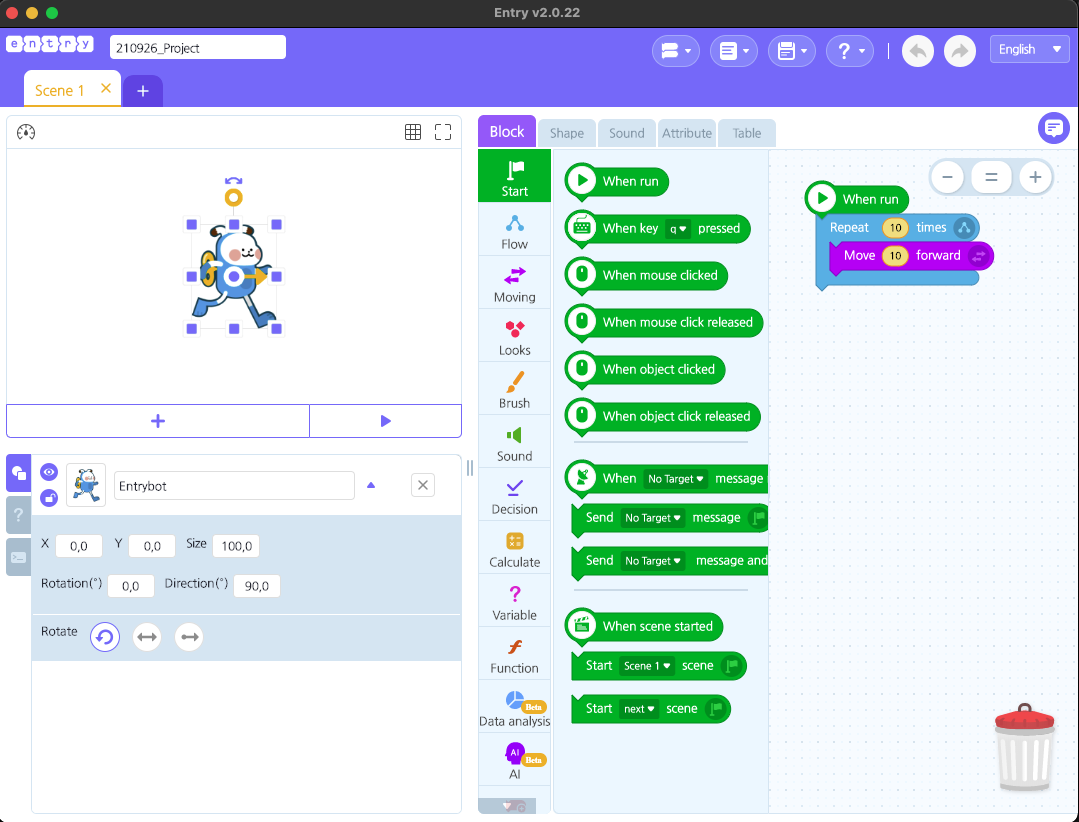Reset workspace zoom with equals button
The width and height of the screenshot is (1079, 822).
[x=991, y=177]
